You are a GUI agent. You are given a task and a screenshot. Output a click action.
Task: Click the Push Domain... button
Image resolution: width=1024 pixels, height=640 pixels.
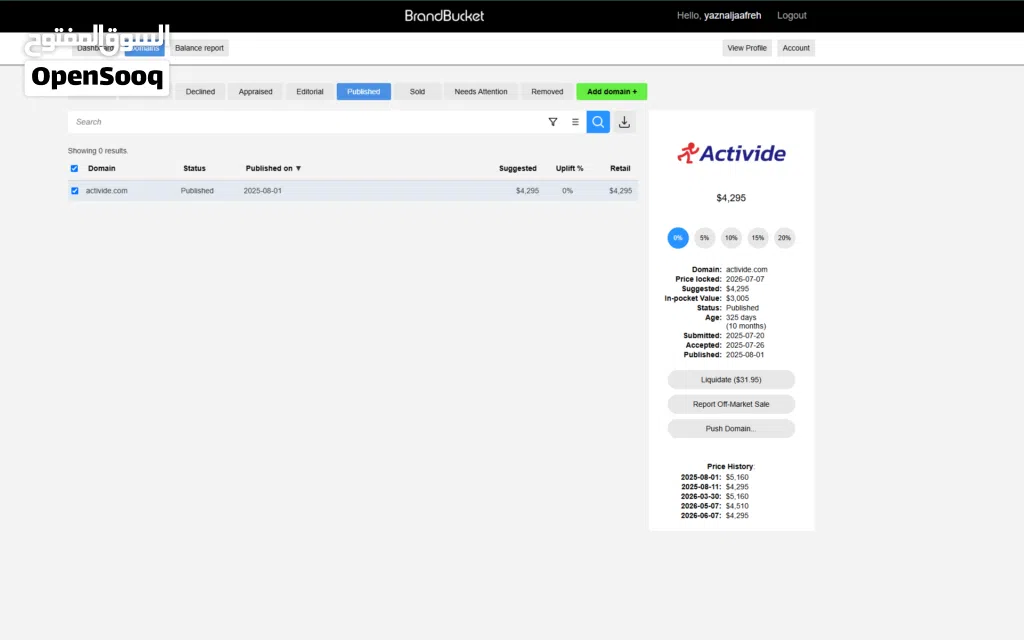(x=731, y=428)
